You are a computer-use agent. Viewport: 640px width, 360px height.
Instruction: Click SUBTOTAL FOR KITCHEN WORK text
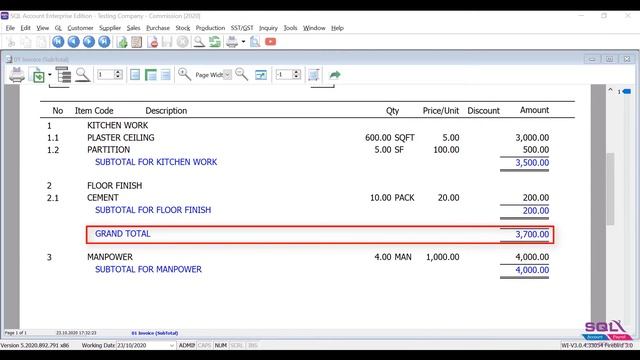[x=156, y=162]
